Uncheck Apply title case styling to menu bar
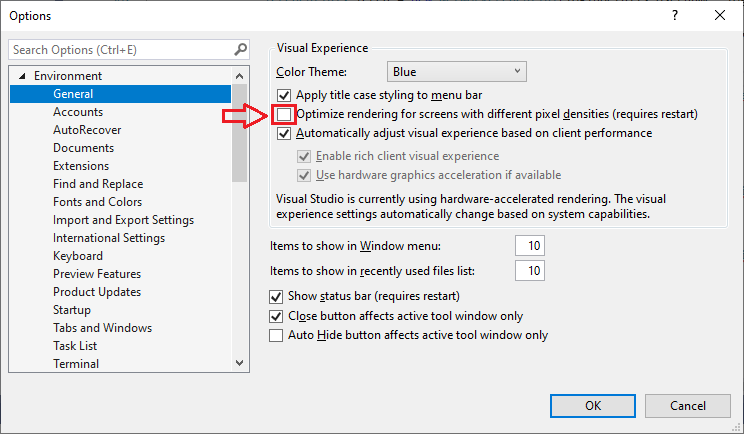This screenshot has height=435, width=744. click(284, 95)
